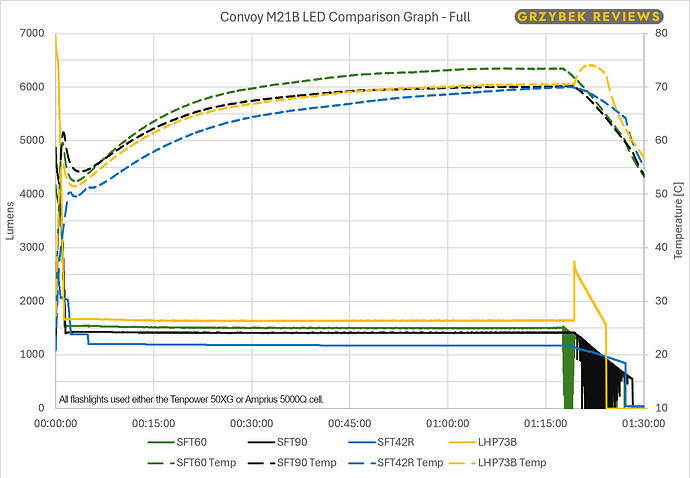Click the 7000 lumens axis label
Screen dimensions: 690x478
click(x=32, y=33)
